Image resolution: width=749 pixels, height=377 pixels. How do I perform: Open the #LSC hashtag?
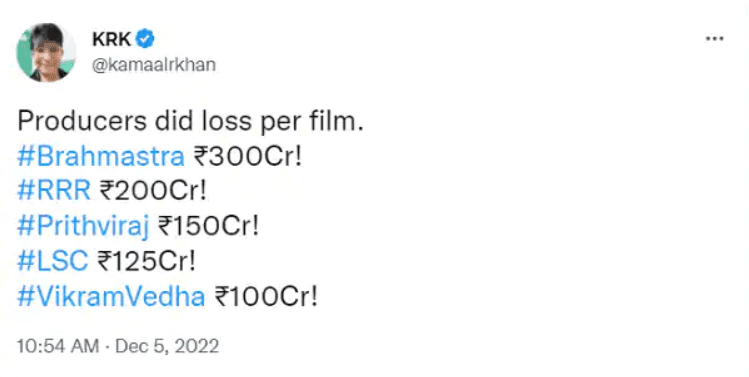(53, 261)
